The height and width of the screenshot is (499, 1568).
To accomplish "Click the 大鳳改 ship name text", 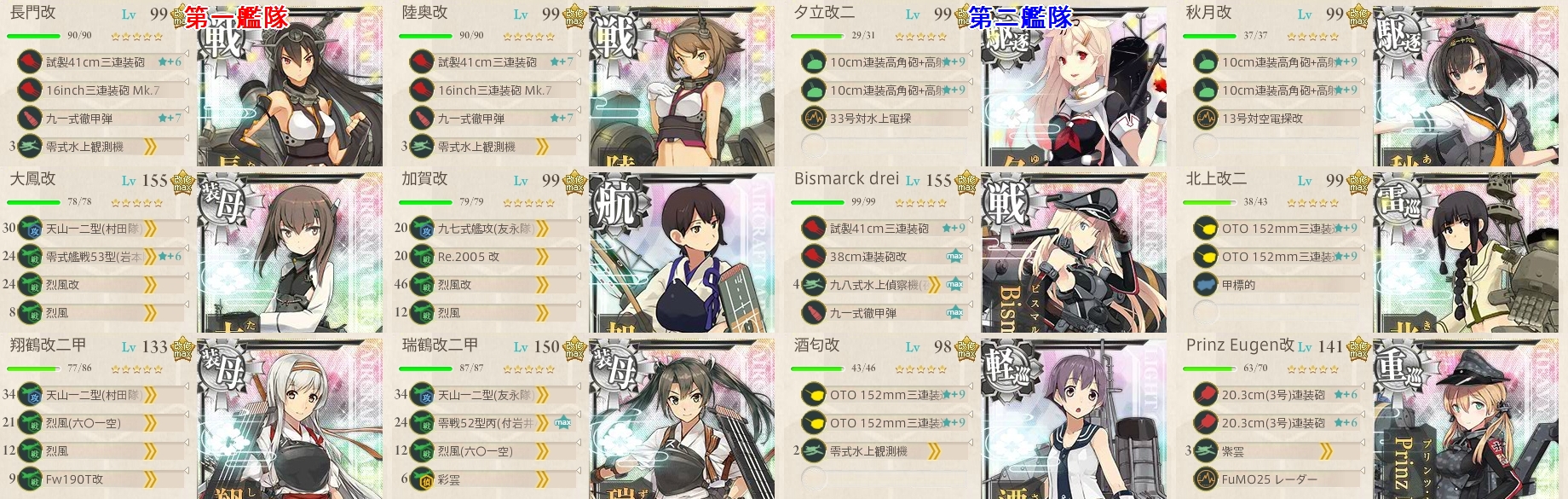I will tap(33, 179).
